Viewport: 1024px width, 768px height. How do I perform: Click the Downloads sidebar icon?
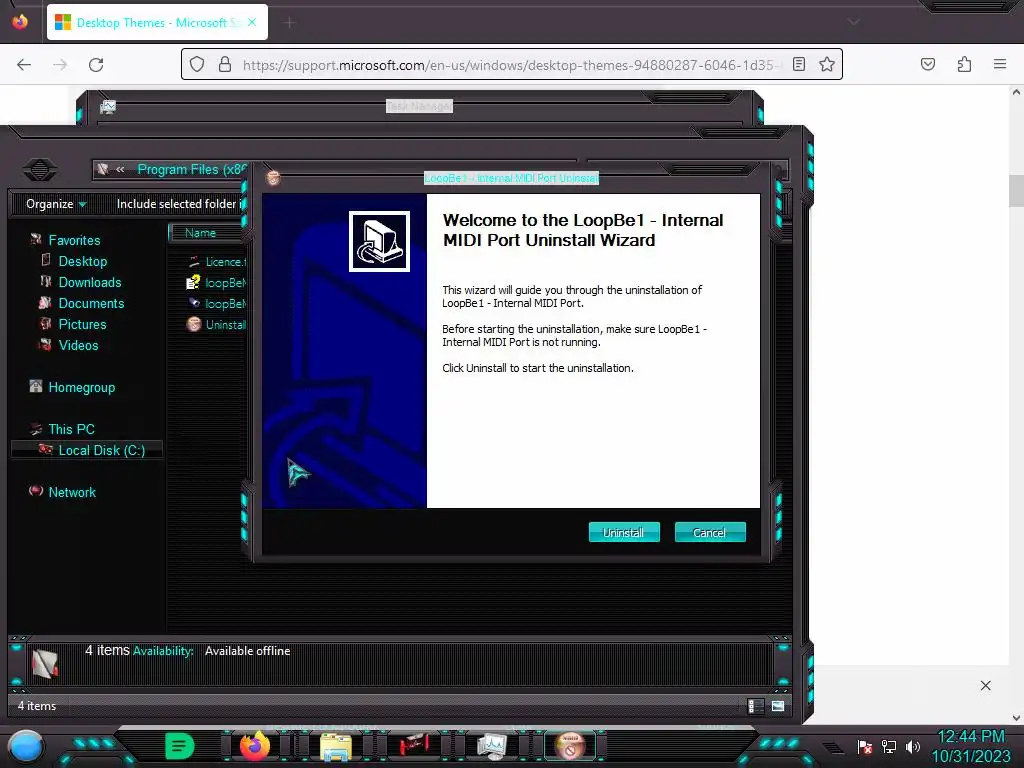pyautogui.click(x=46, y=281)
